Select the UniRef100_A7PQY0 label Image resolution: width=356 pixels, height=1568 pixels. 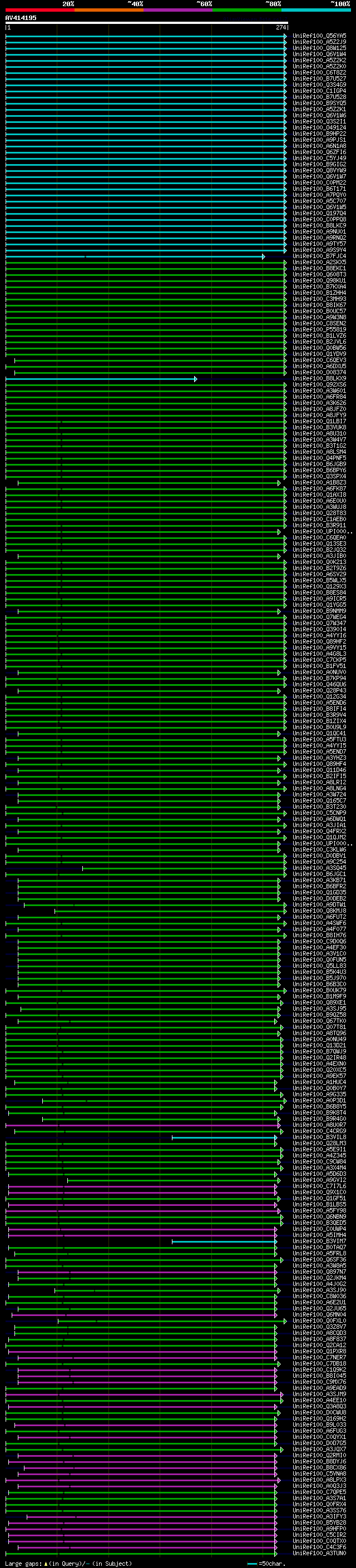319,195
